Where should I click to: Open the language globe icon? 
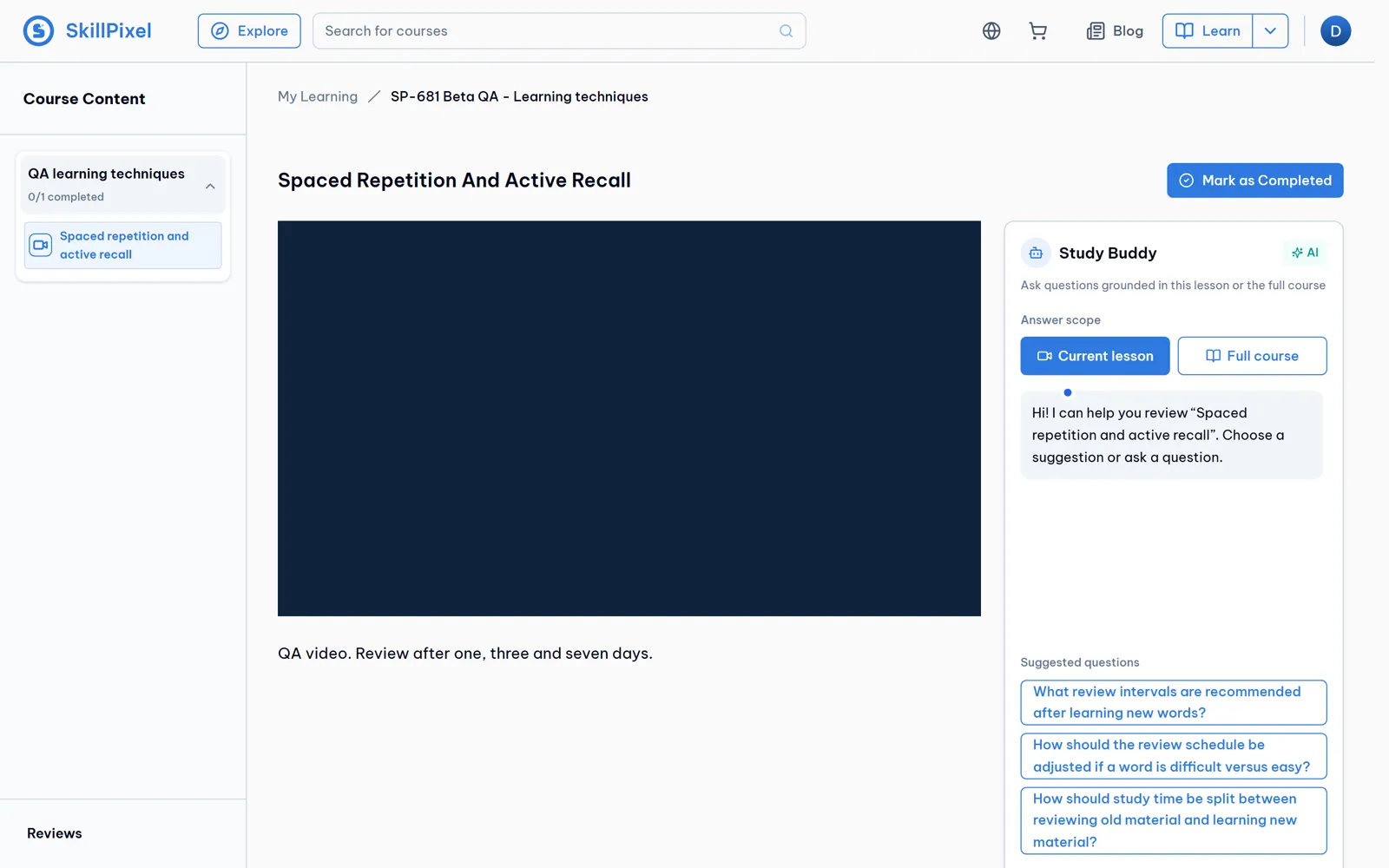coord(991,31)
